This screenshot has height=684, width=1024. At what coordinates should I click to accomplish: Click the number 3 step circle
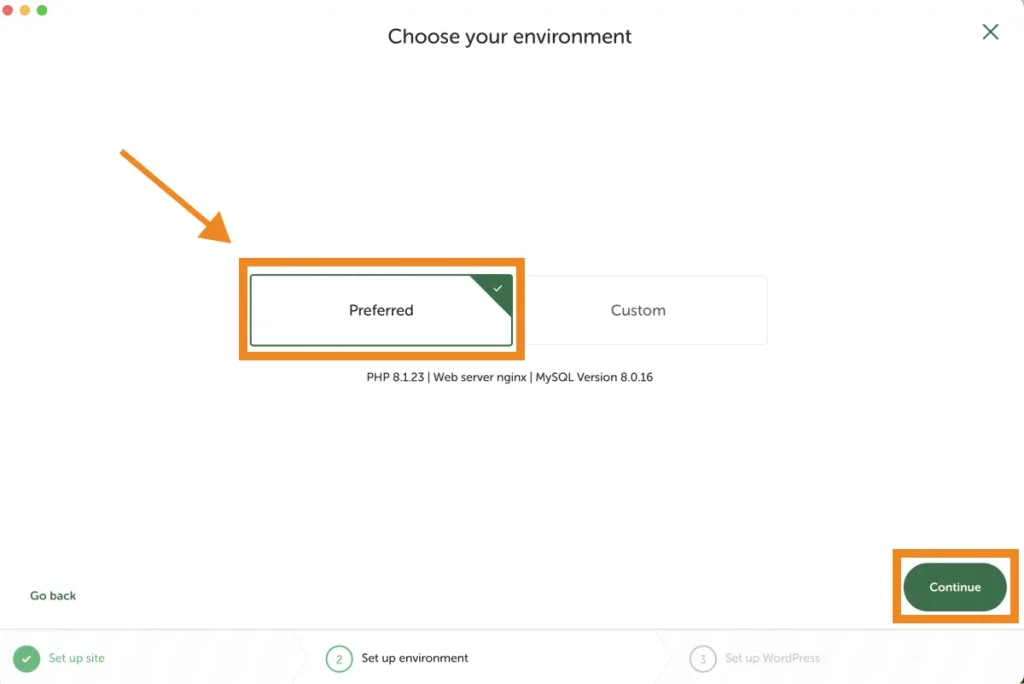click(703, 658)
